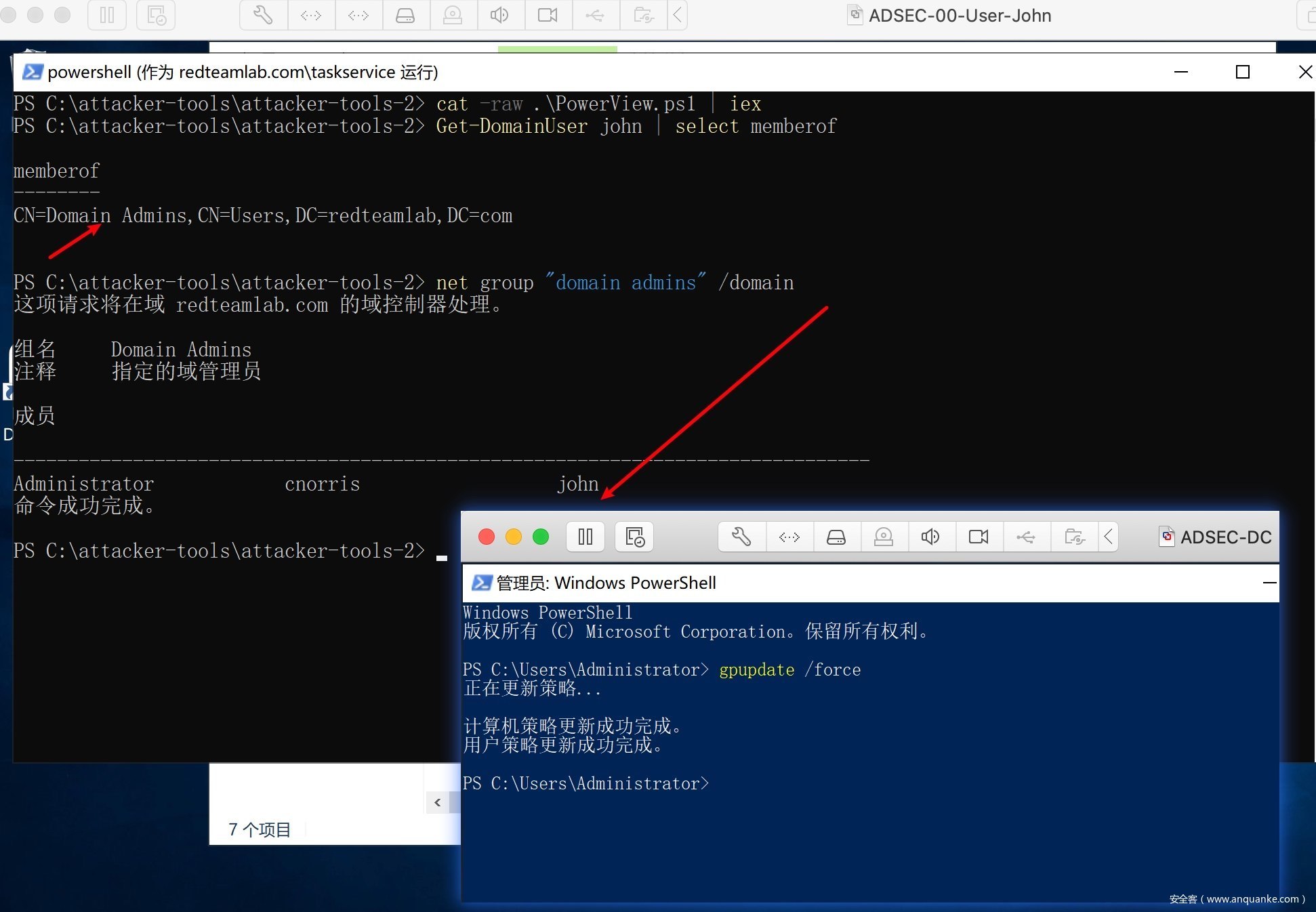
Task: Click hard disk icon in ADSEC-DC toolbar
Action: pyautogui.click(x=836, y=537)
